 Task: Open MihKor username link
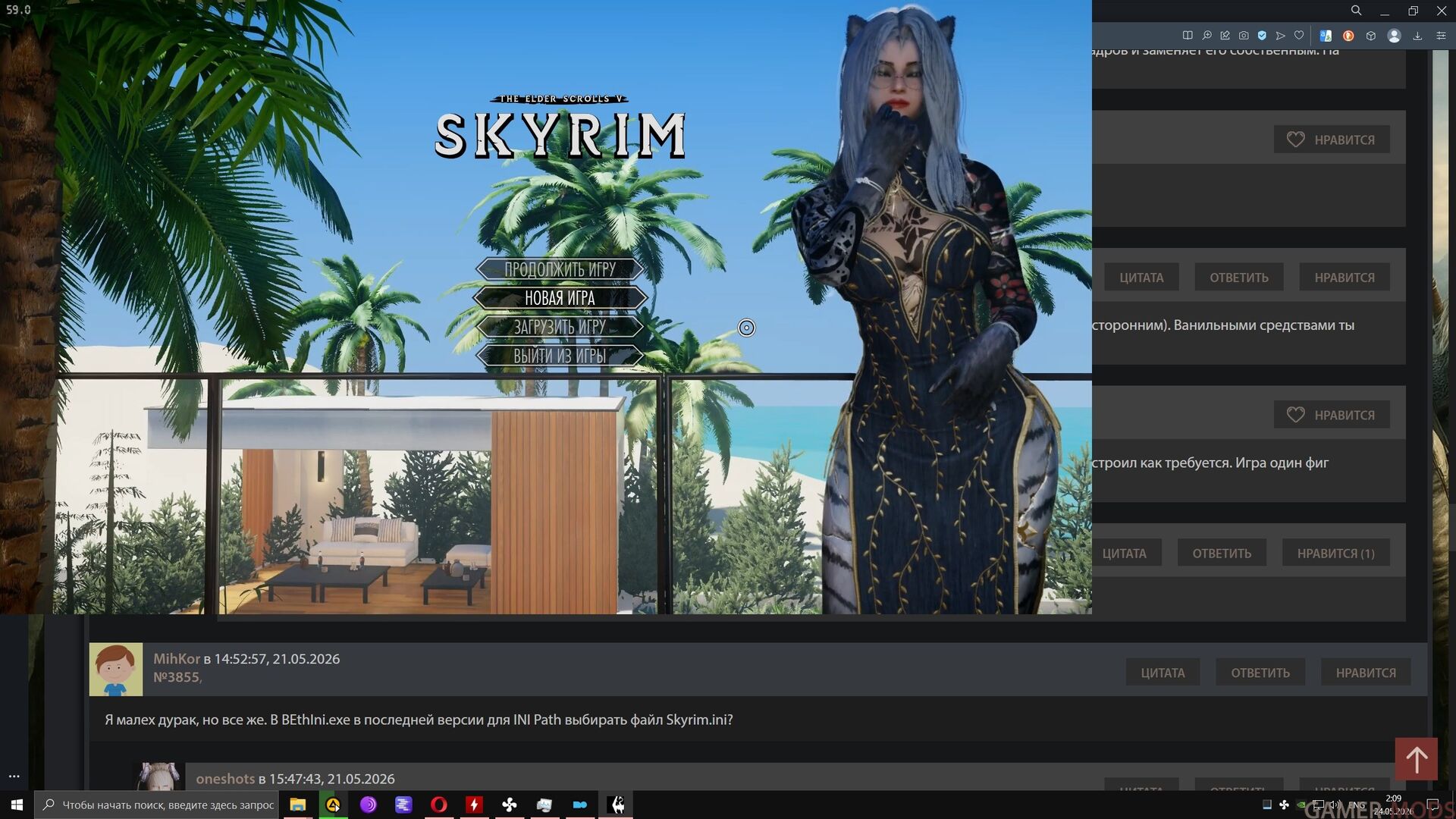pyautogui.click(x=177, y=659)
